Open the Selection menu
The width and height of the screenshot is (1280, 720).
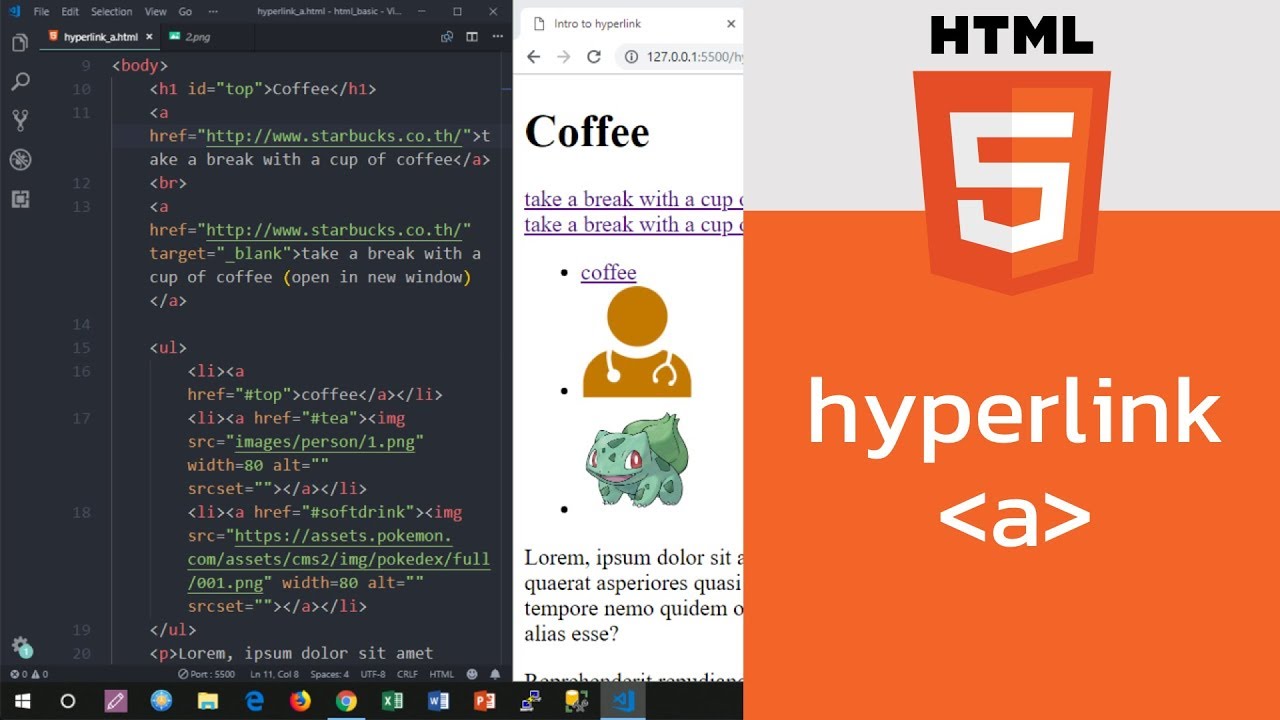click(x=111, y=12)
